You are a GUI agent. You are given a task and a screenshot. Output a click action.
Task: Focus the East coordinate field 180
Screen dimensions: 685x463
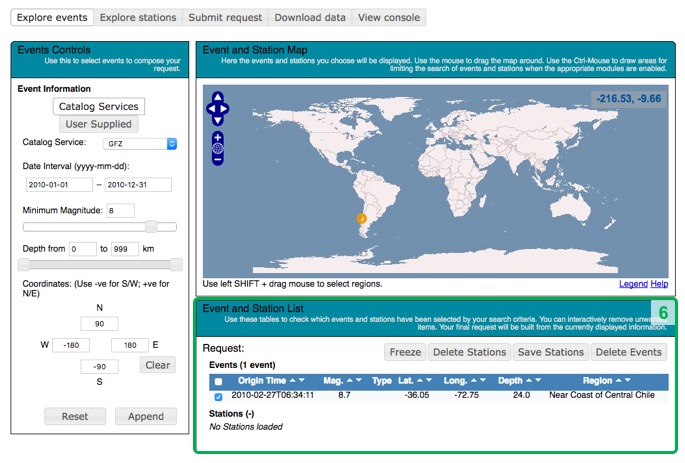(130, 345)
